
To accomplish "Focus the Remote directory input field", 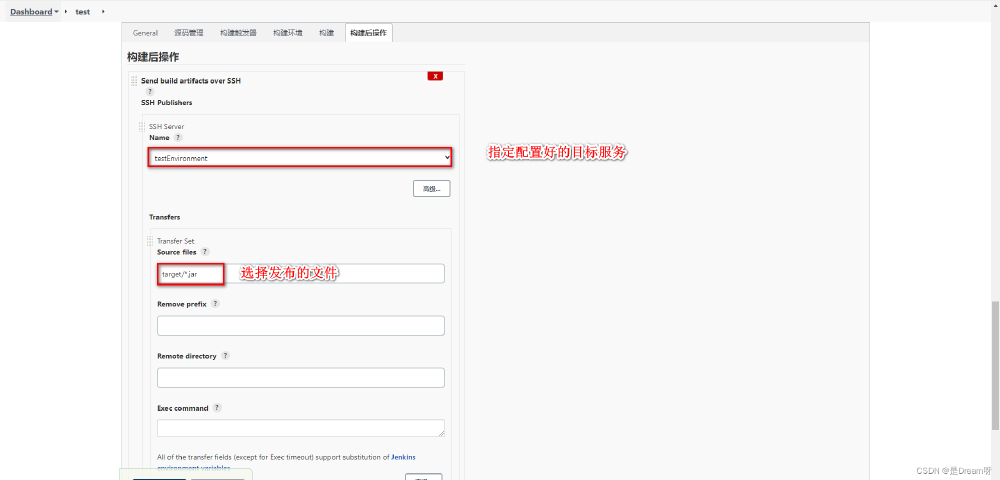I will (301, 377).
